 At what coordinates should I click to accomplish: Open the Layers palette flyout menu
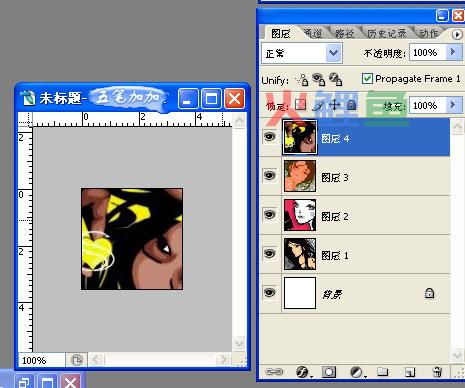pos(457,34)
